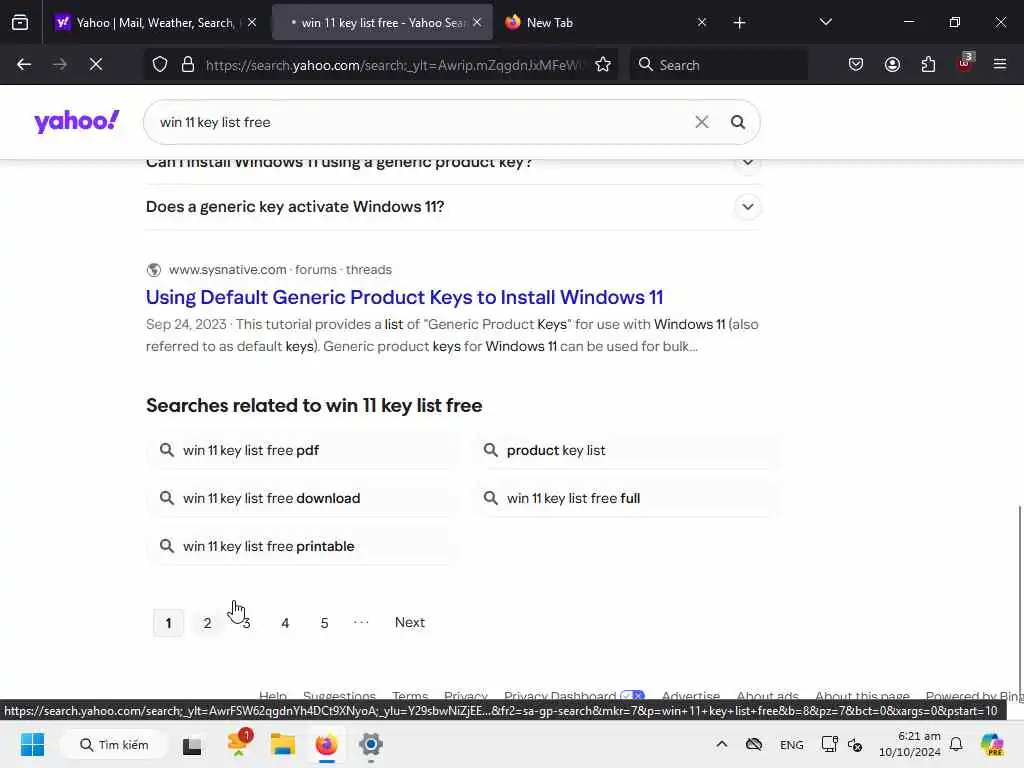Search 'win 11 key list free full'
1024x768 pixels.
click(628, 498)
